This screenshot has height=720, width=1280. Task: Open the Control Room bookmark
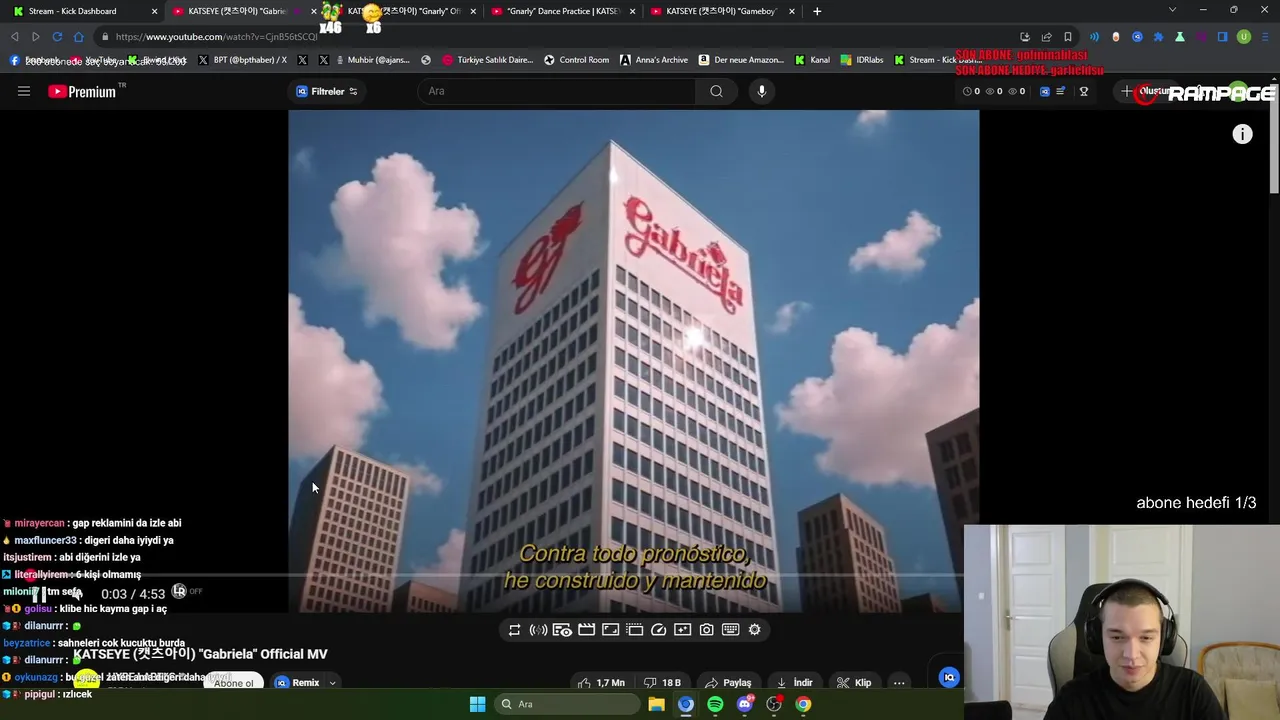(x=576, y=60)
